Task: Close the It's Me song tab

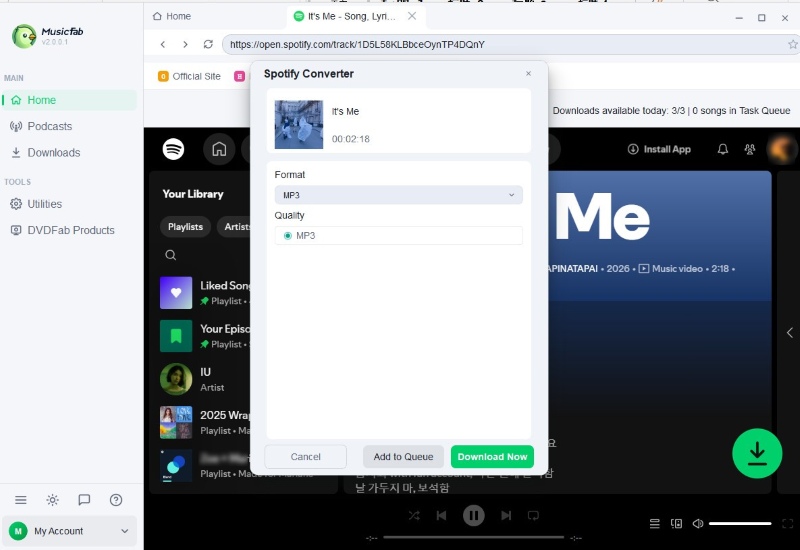Action: tap(412, 16)
